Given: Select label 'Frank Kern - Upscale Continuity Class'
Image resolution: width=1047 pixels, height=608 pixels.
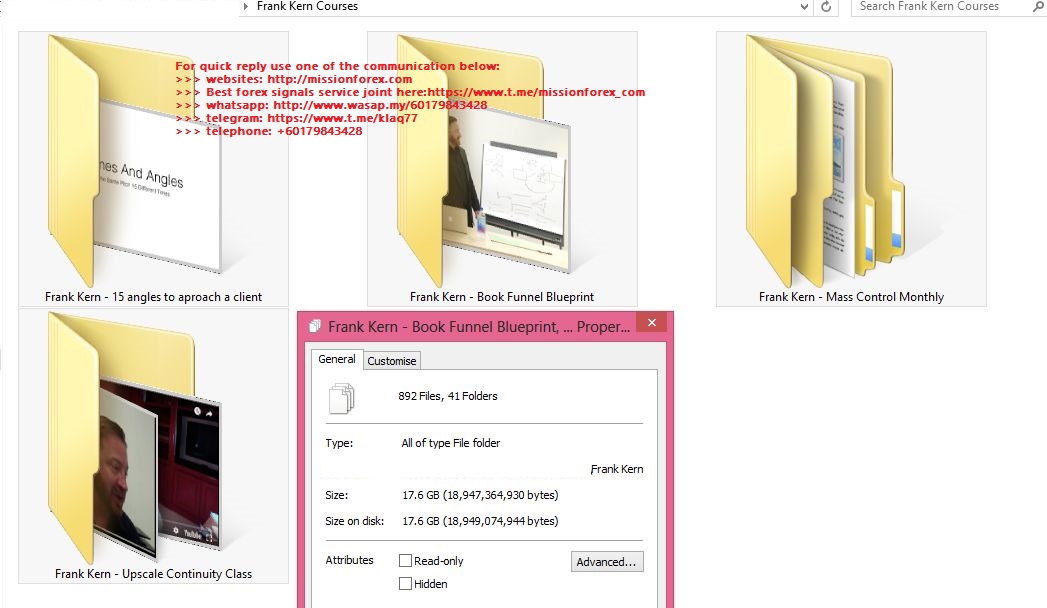Looking at the screenshot, I should [154, 574].
